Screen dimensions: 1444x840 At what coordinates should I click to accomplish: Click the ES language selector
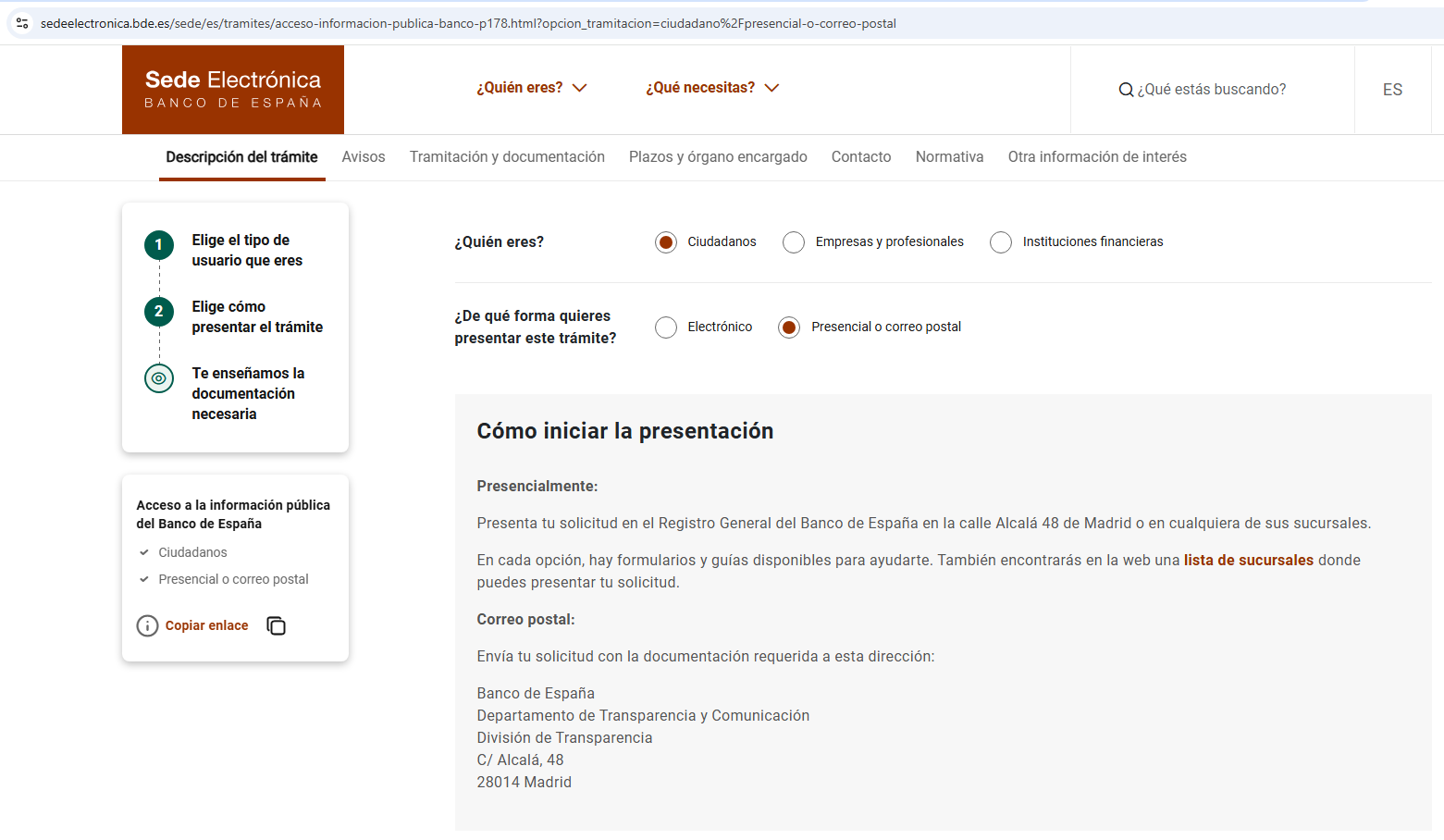1392,89
